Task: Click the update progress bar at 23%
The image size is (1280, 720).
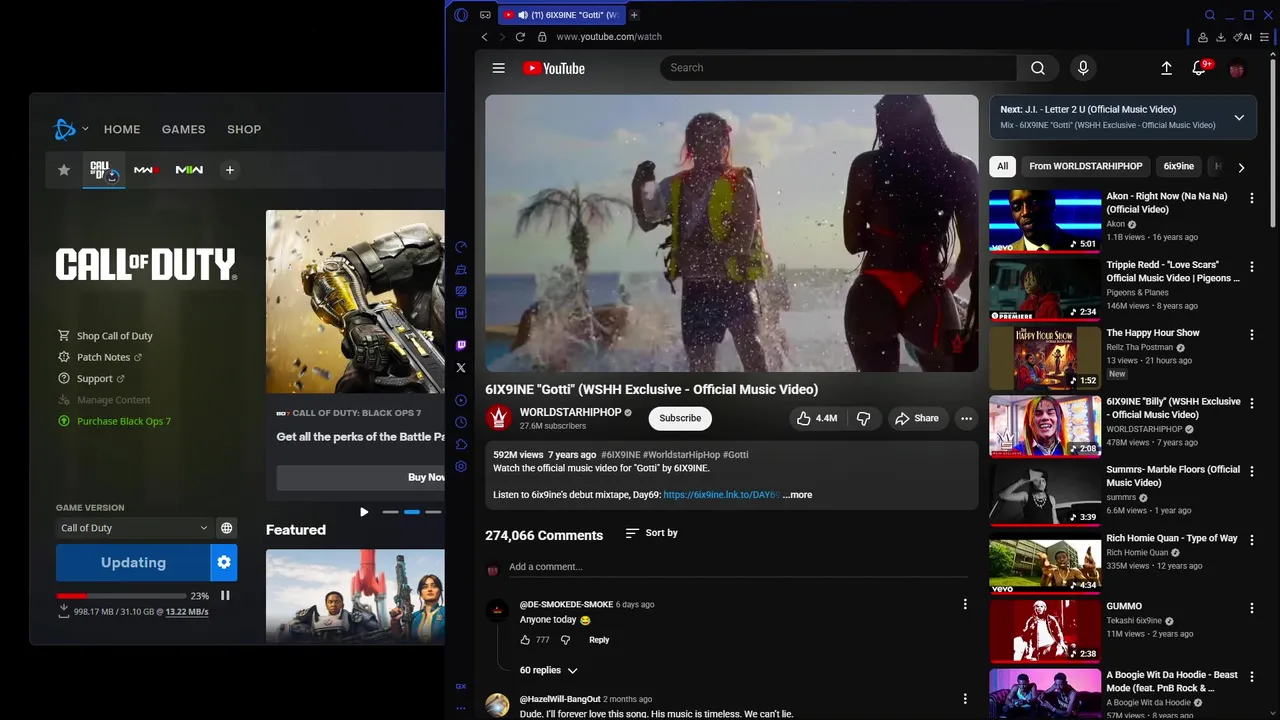Action: point(120,596)
